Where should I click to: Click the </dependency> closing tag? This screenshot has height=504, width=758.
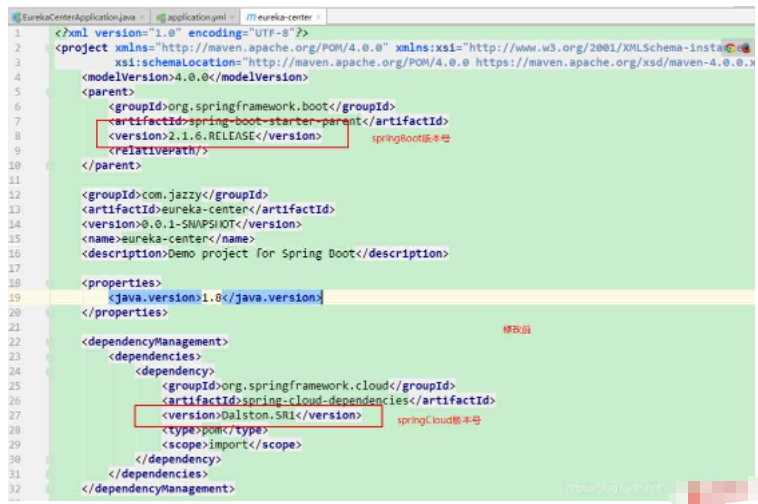point(178,459)
